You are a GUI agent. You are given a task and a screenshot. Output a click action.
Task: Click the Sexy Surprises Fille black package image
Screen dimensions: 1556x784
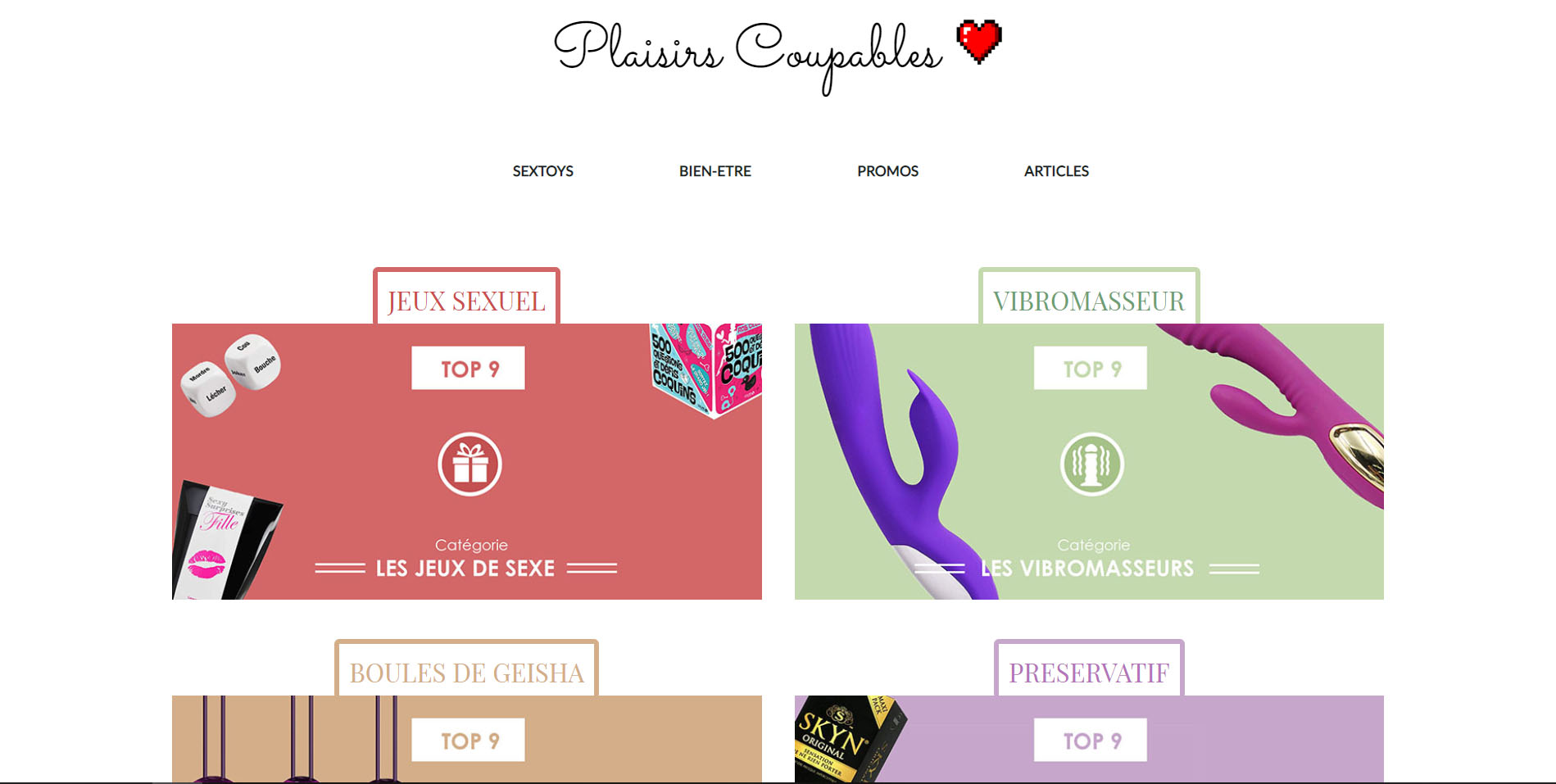point(226,540)
